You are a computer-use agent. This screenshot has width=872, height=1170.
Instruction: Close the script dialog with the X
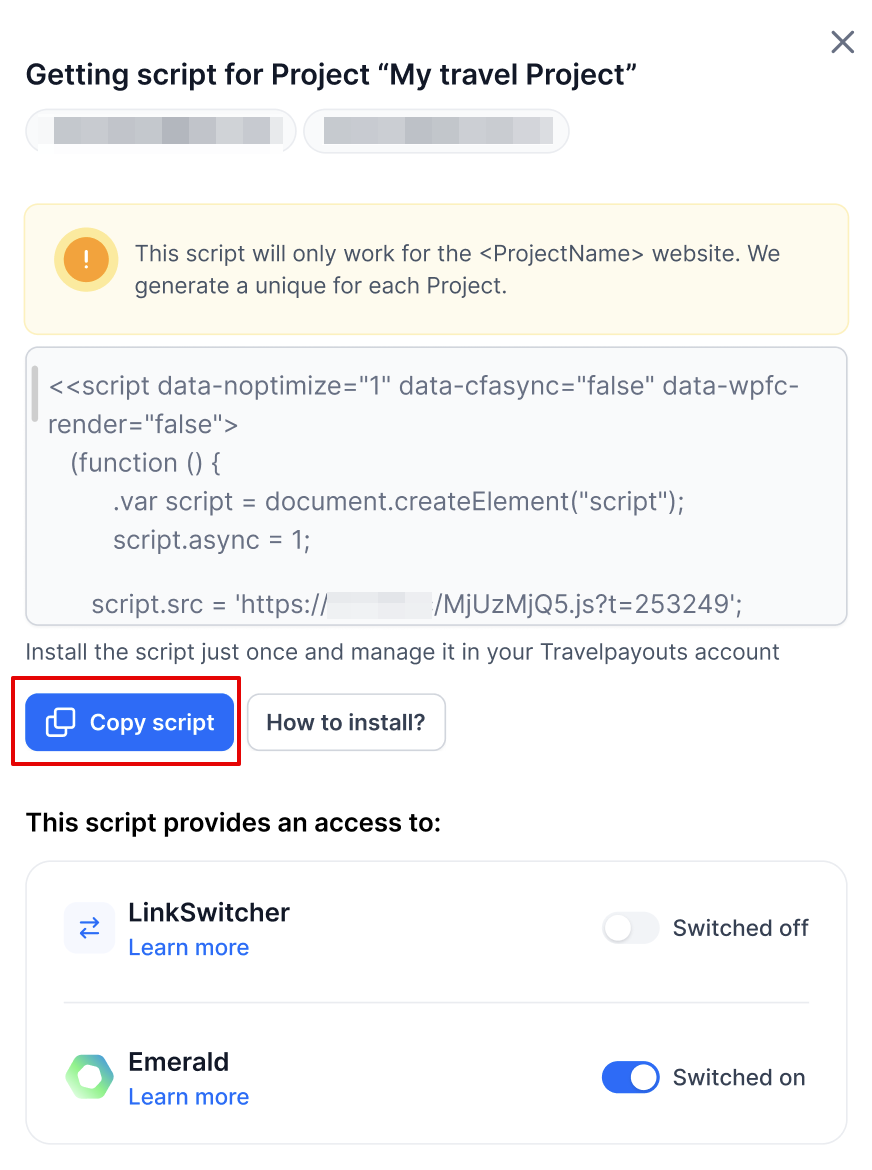click(x=842, y=42)
